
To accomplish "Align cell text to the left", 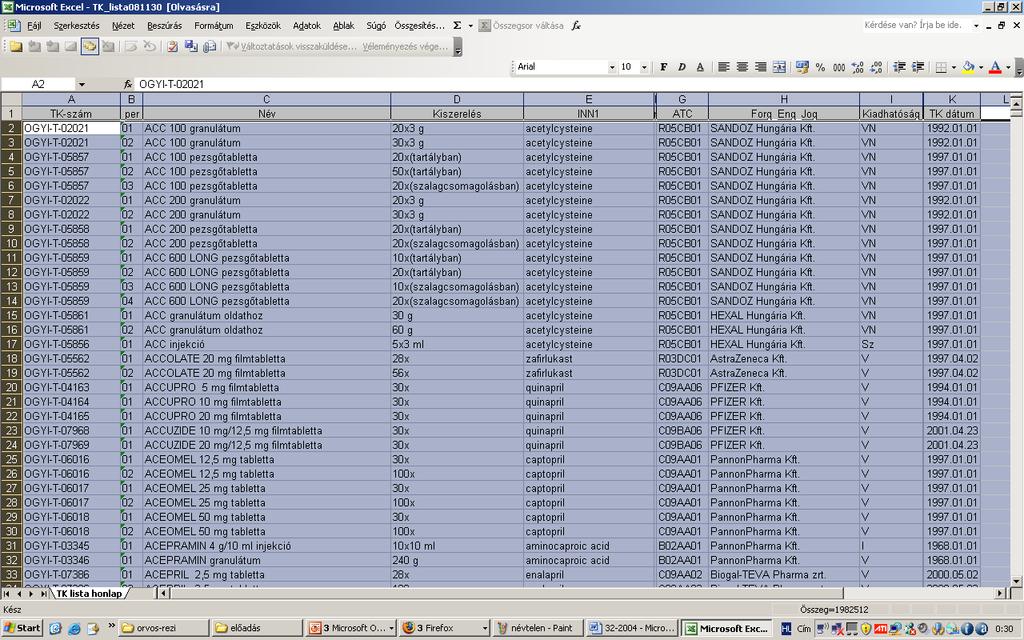I will 724,67.
